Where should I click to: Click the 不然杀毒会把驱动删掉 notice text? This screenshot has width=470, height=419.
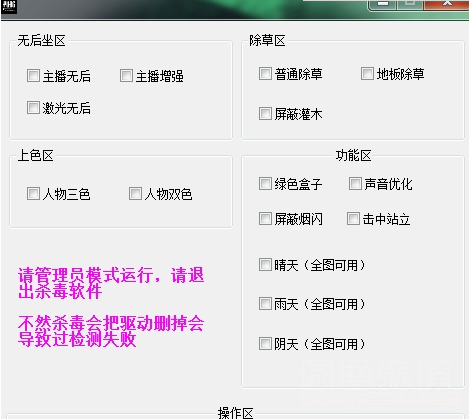click(111, 331)
